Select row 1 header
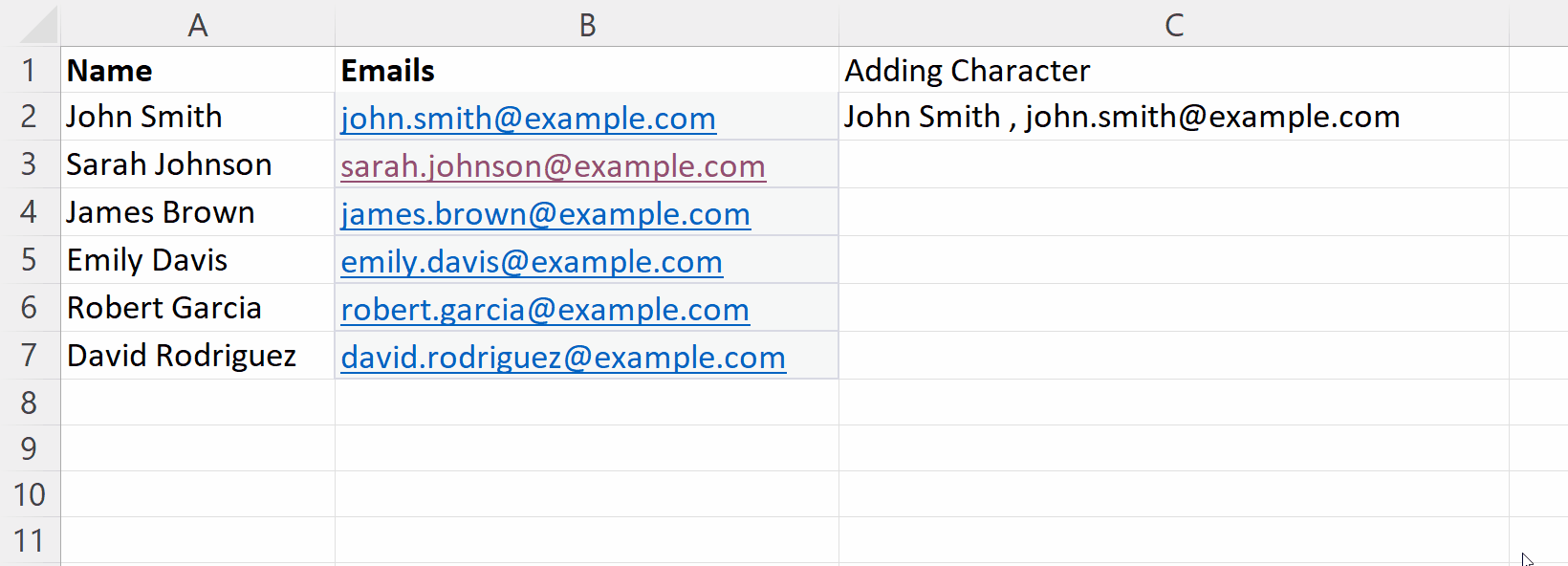Viewport: 1568px width, 566px height. point(30,70)
